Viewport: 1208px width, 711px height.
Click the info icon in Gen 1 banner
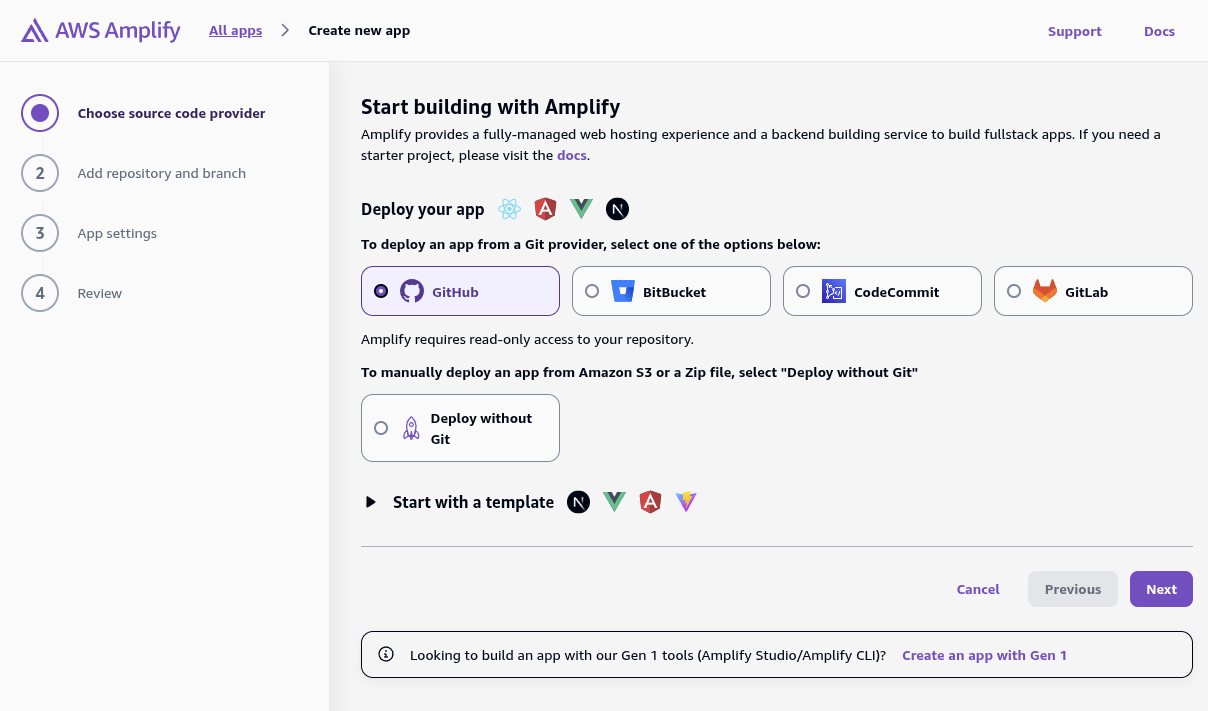coord(386,655)
